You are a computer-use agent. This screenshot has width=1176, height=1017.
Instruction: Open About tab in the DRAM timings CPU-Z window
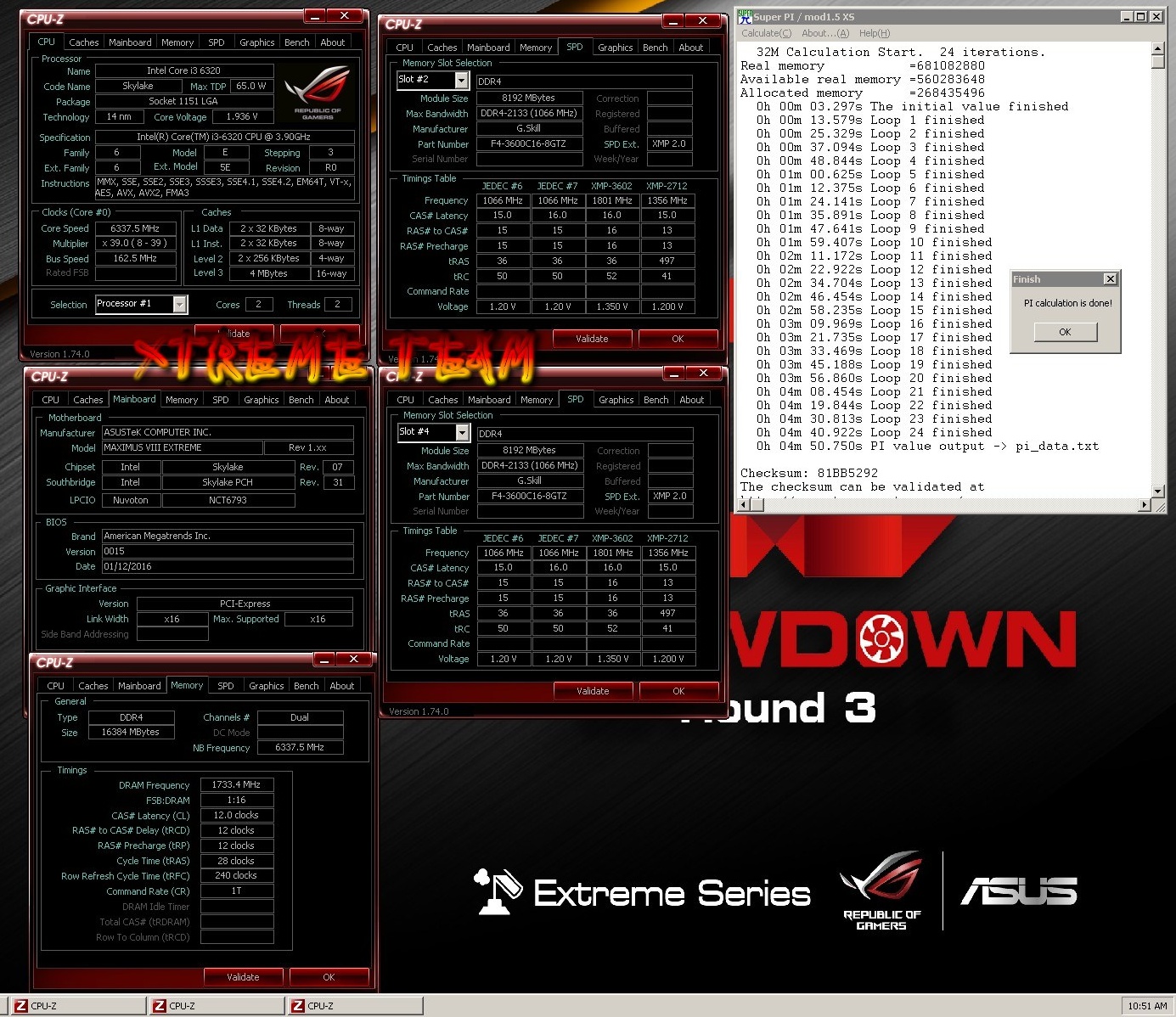click(x=342, y=686)
